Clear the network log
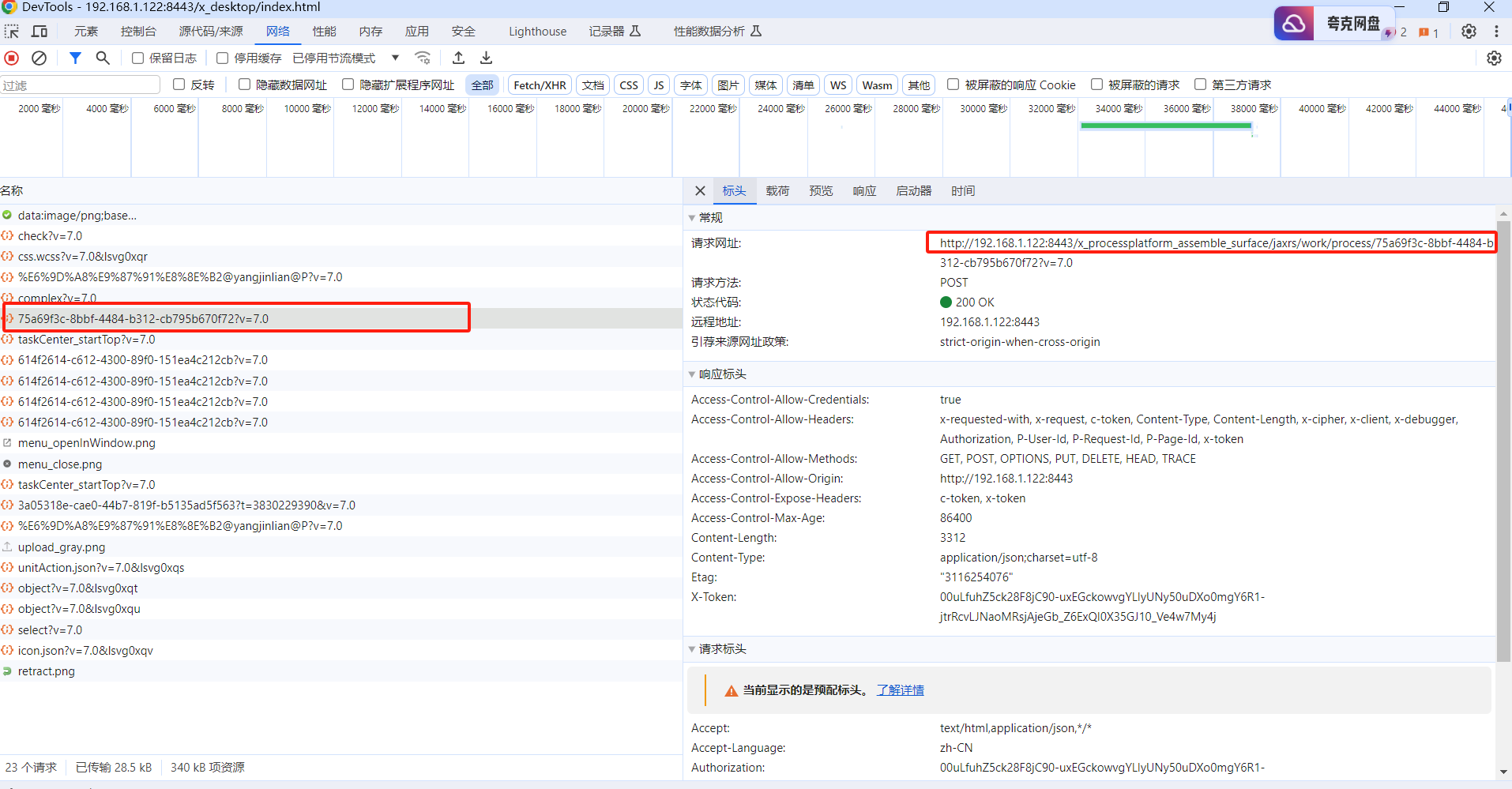1512x789 pixels. (39, 58)
